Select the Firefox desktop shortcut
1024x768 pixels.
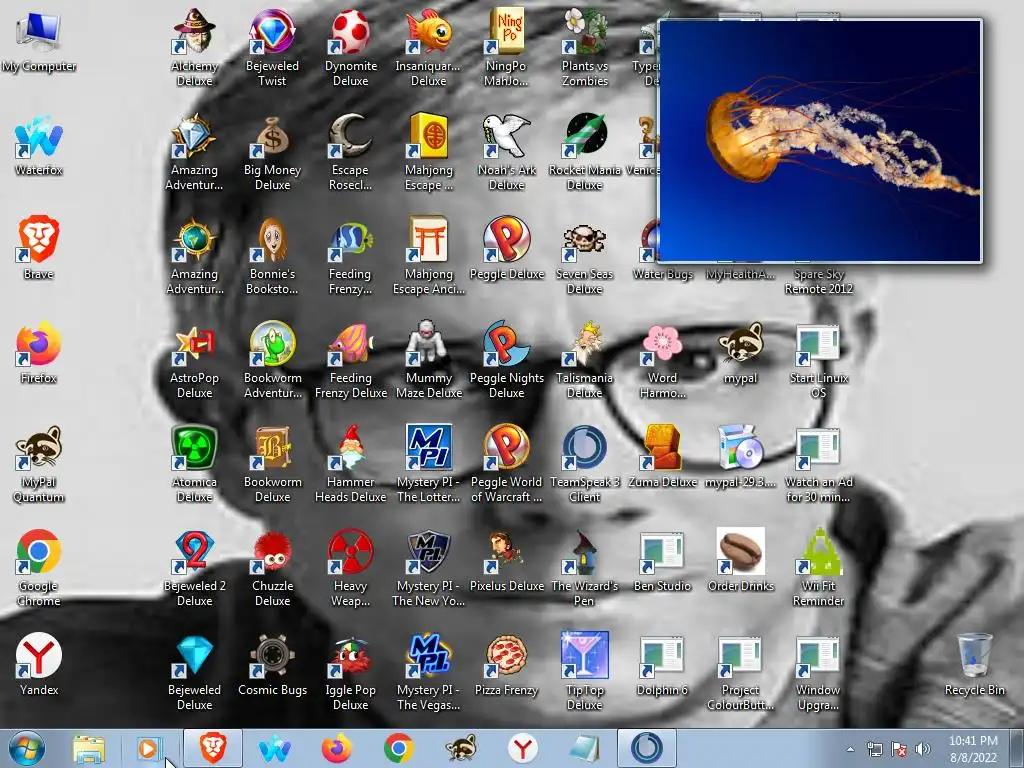coord(39,353)
